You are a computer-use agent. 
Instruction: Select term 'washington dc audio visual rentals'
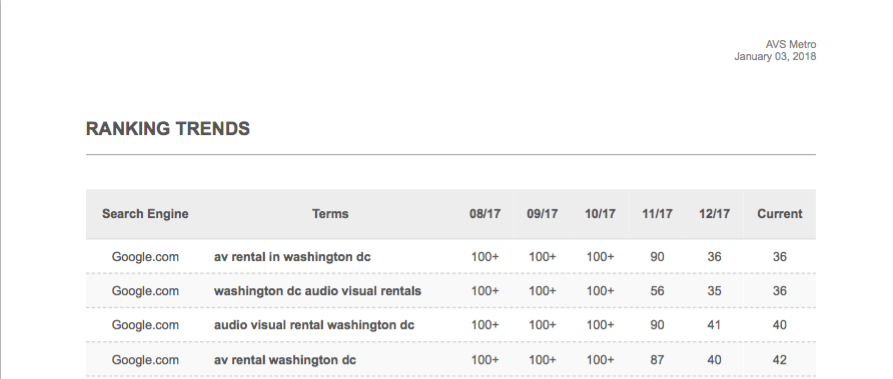(x=318, y=291)
